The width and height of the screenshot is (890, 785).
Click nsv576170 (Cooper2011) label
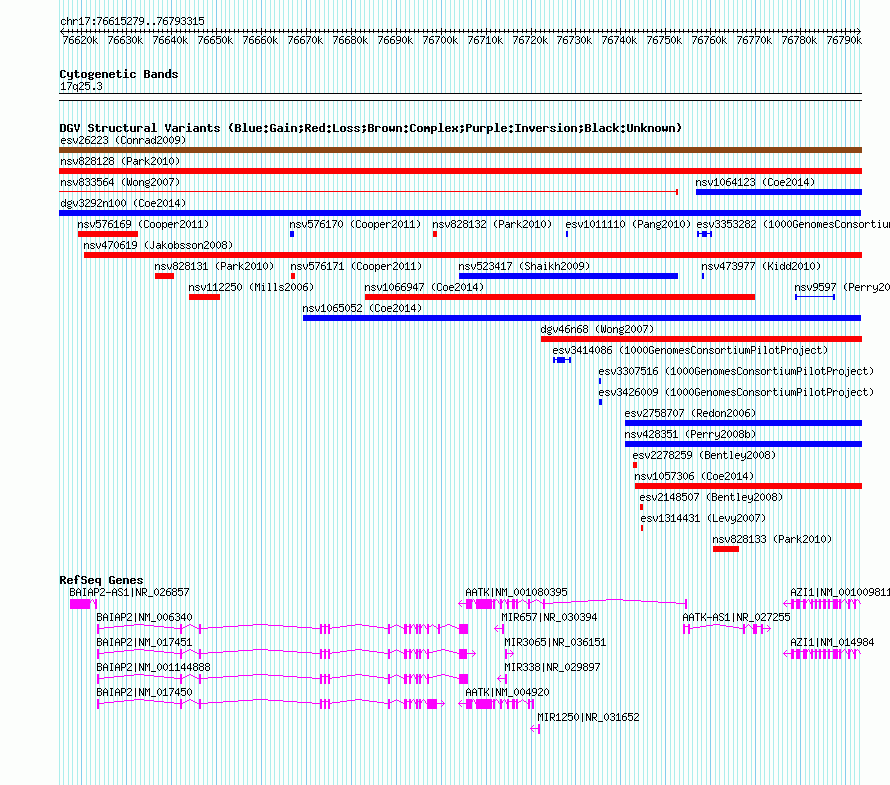click(355, 224)
